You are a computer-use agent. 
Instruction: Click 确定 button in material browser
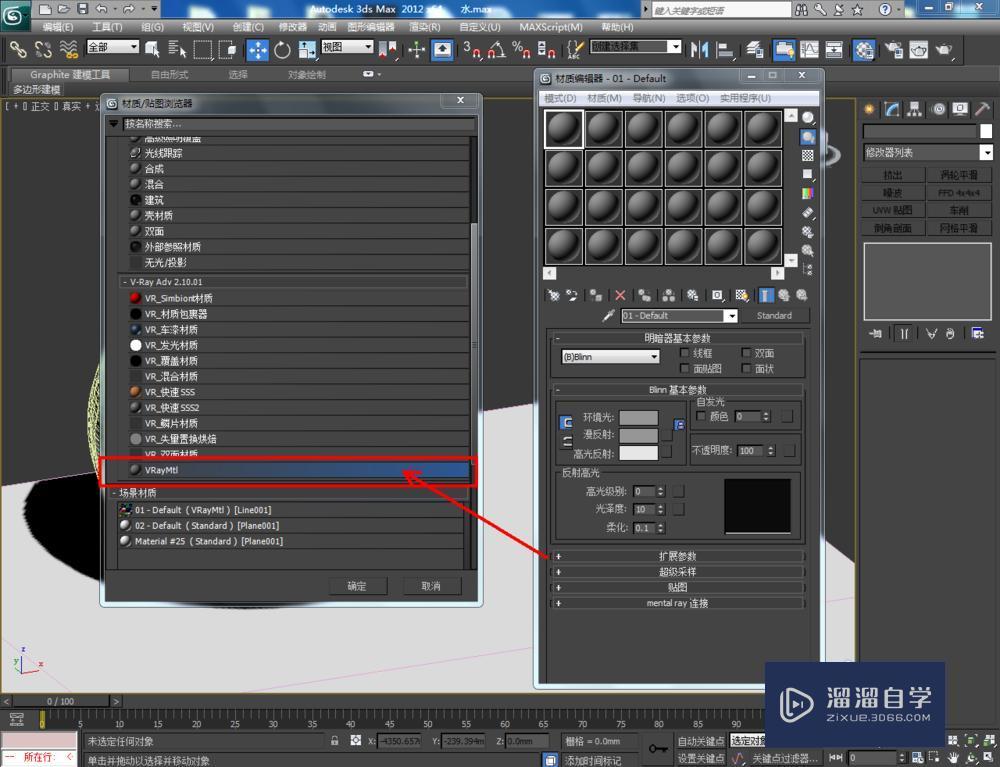coord(357,586)
